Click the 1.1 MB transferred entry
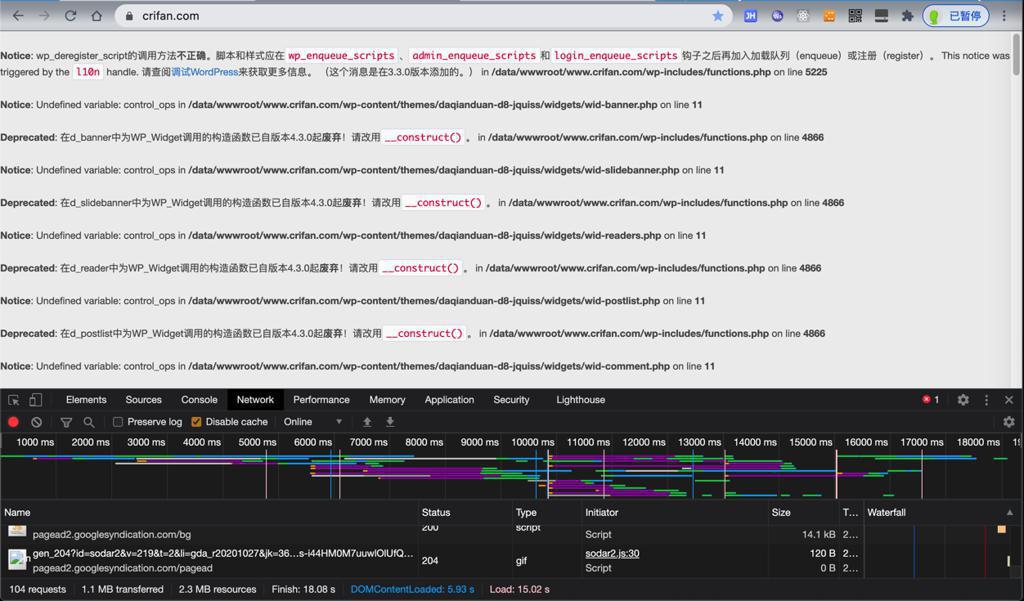The width and height of the screenshot is (1024, 601). 123,589
